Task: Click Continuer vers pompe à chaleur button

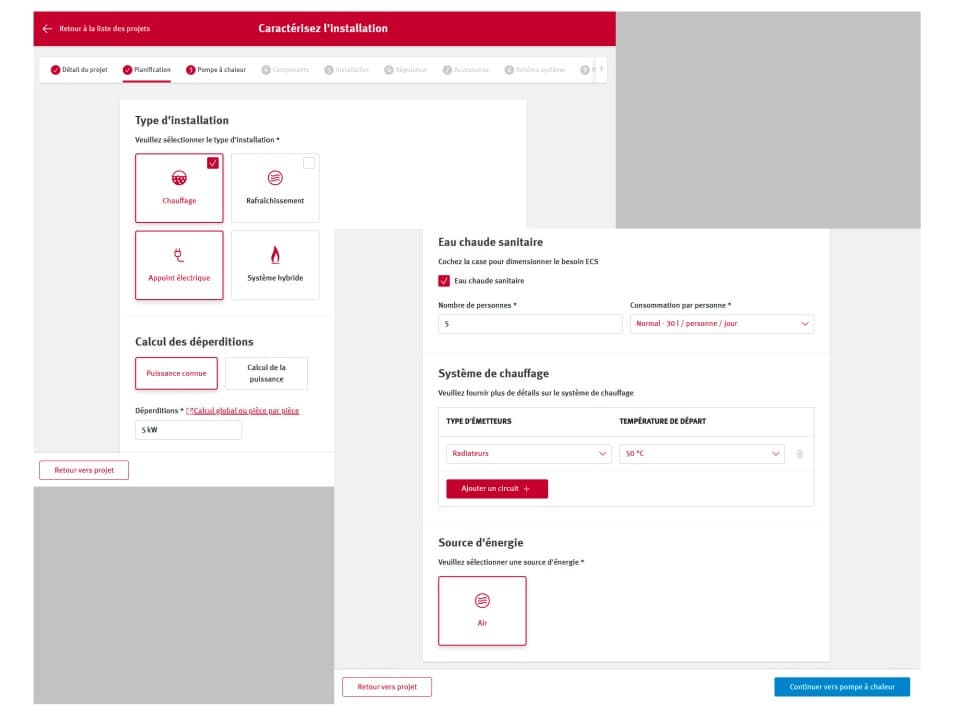Action: pos(841,687)
